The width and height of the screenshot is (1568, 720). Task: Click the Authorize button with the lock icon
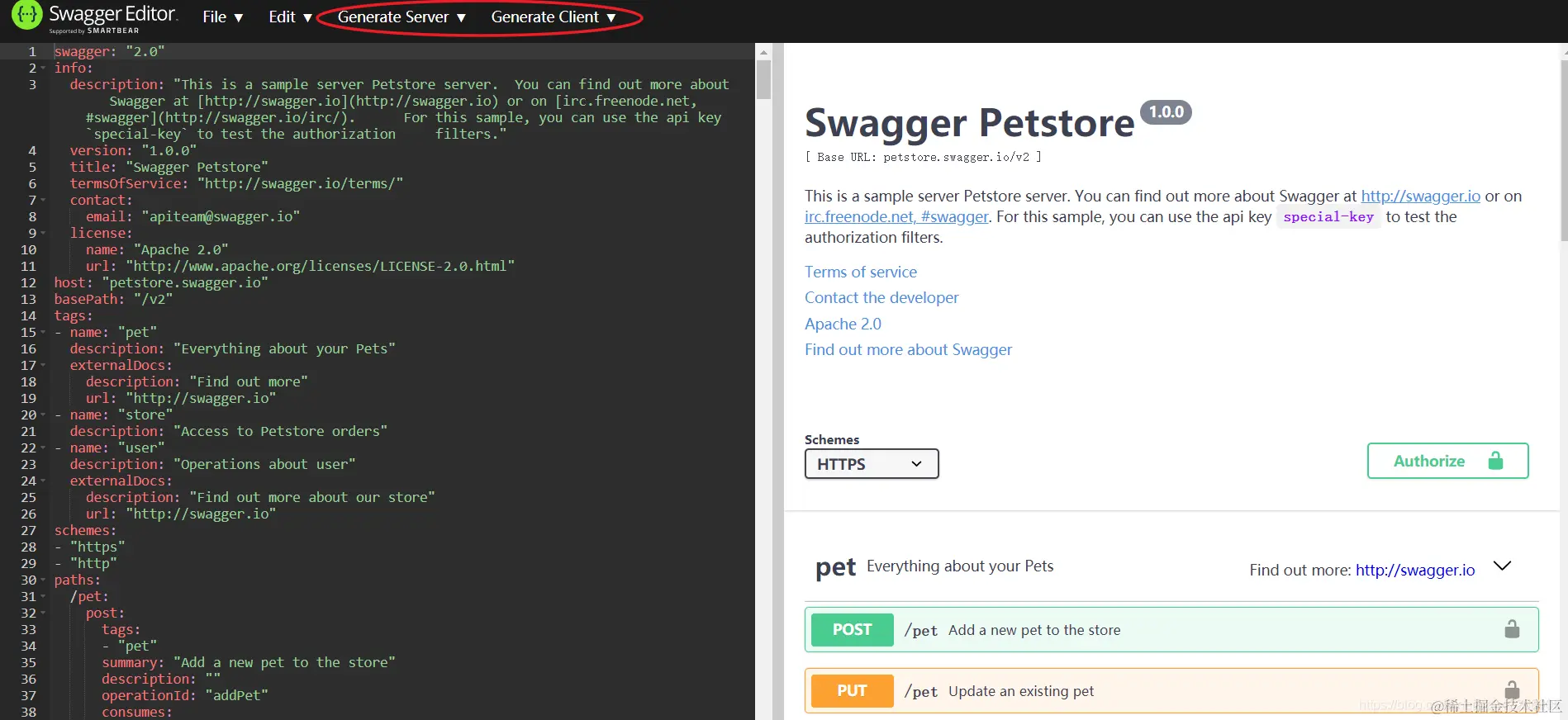coord(1447,461)
